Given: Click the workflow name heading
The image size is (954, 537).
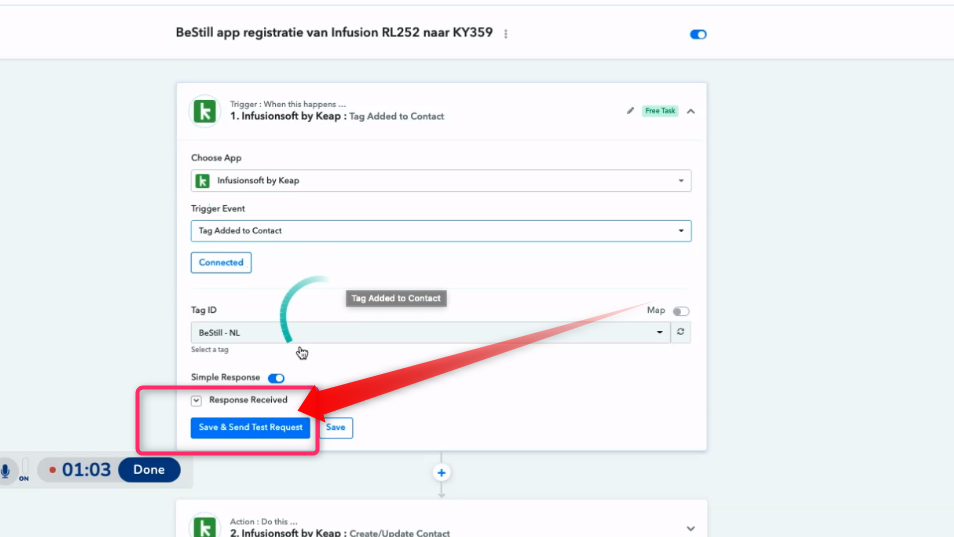Looking at the screenshot, I should coord(334,33).
